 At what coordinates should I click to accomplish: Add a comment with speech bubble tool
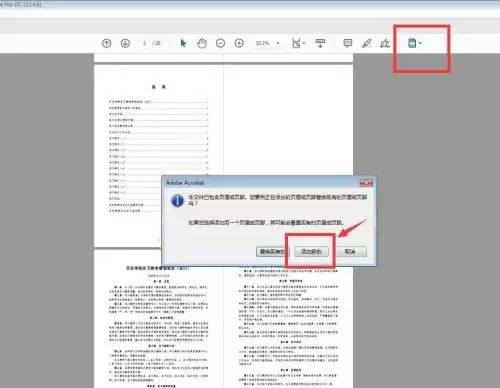[348, 43]
